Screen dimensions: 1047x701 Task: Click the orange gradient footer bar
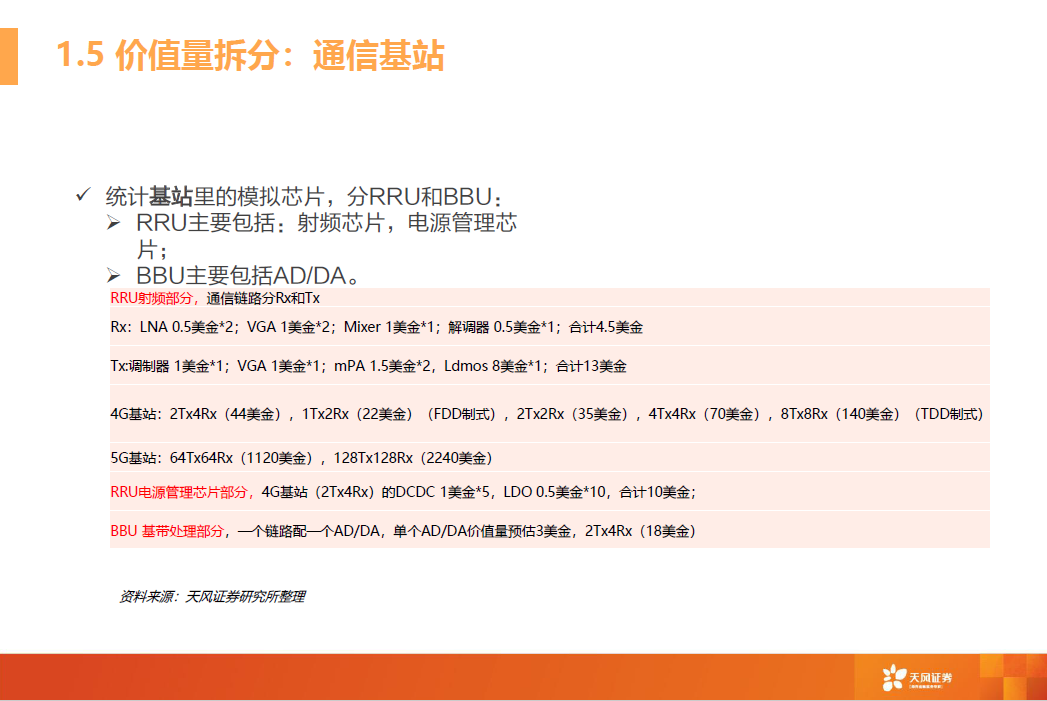tap(420, 677)
